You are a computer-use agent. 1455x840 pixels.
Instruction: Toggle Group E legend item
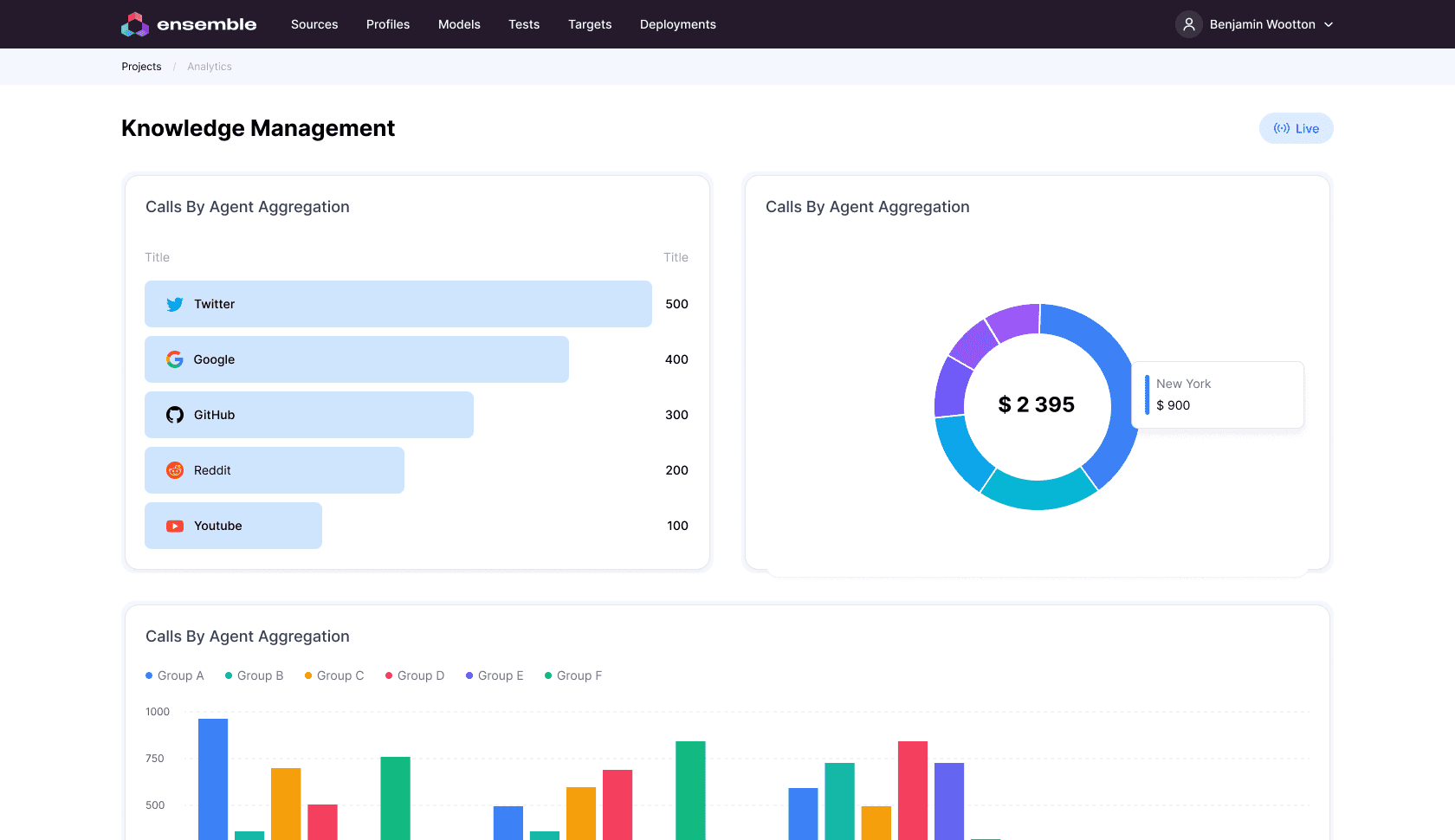pos(495,675)
